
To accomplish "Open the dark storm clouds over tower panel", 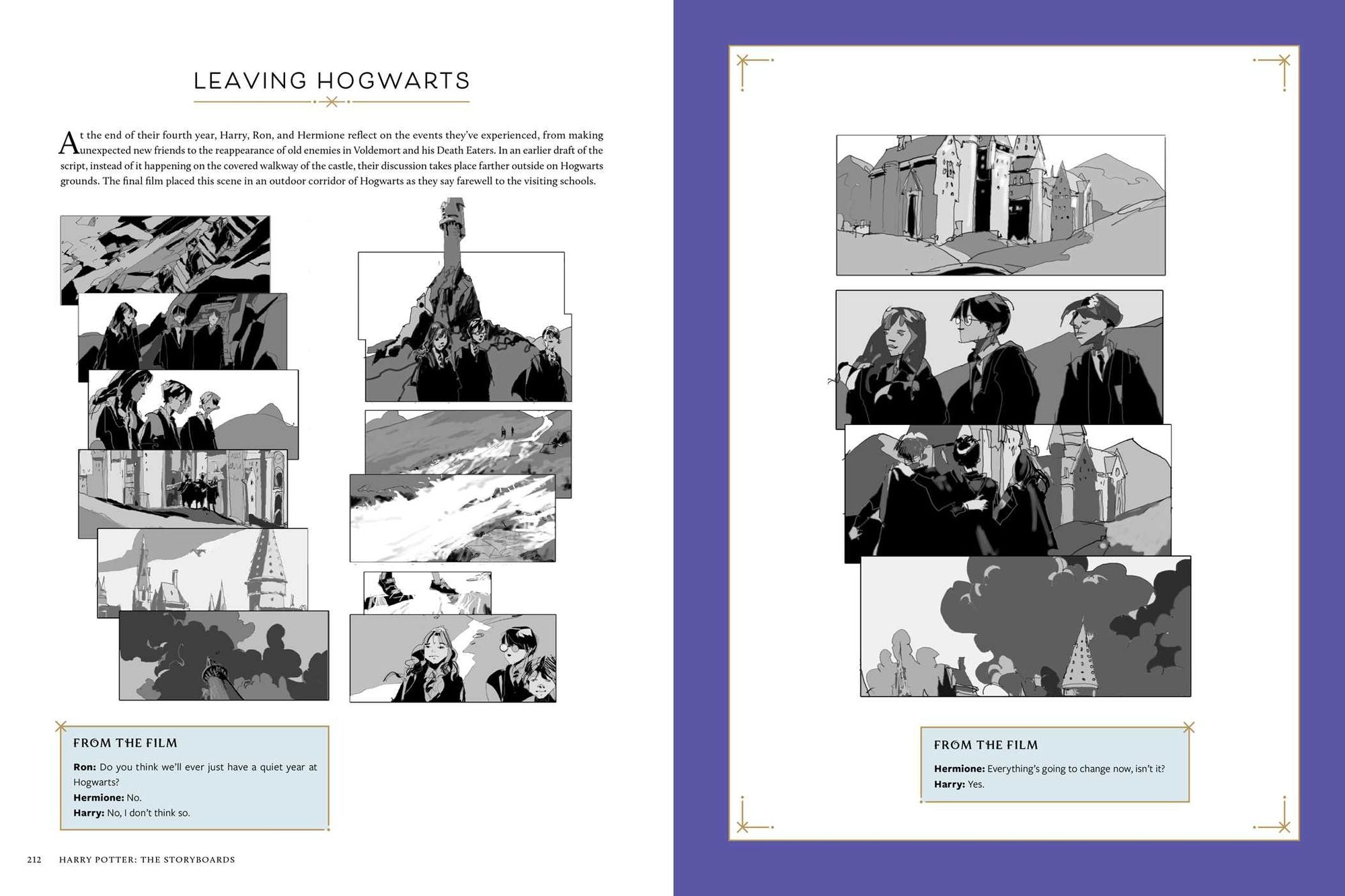I will click(x=1026, y=626).
